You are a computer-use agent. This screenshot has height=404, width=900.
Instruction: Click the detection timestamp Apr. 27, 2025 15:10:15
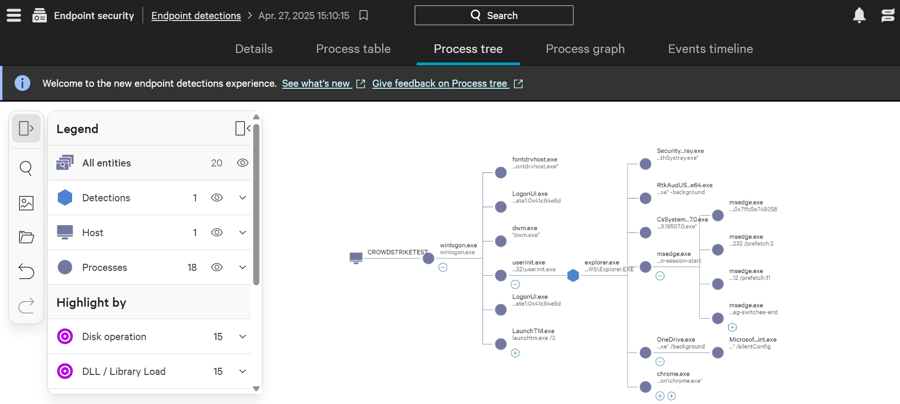coord(304,16)
